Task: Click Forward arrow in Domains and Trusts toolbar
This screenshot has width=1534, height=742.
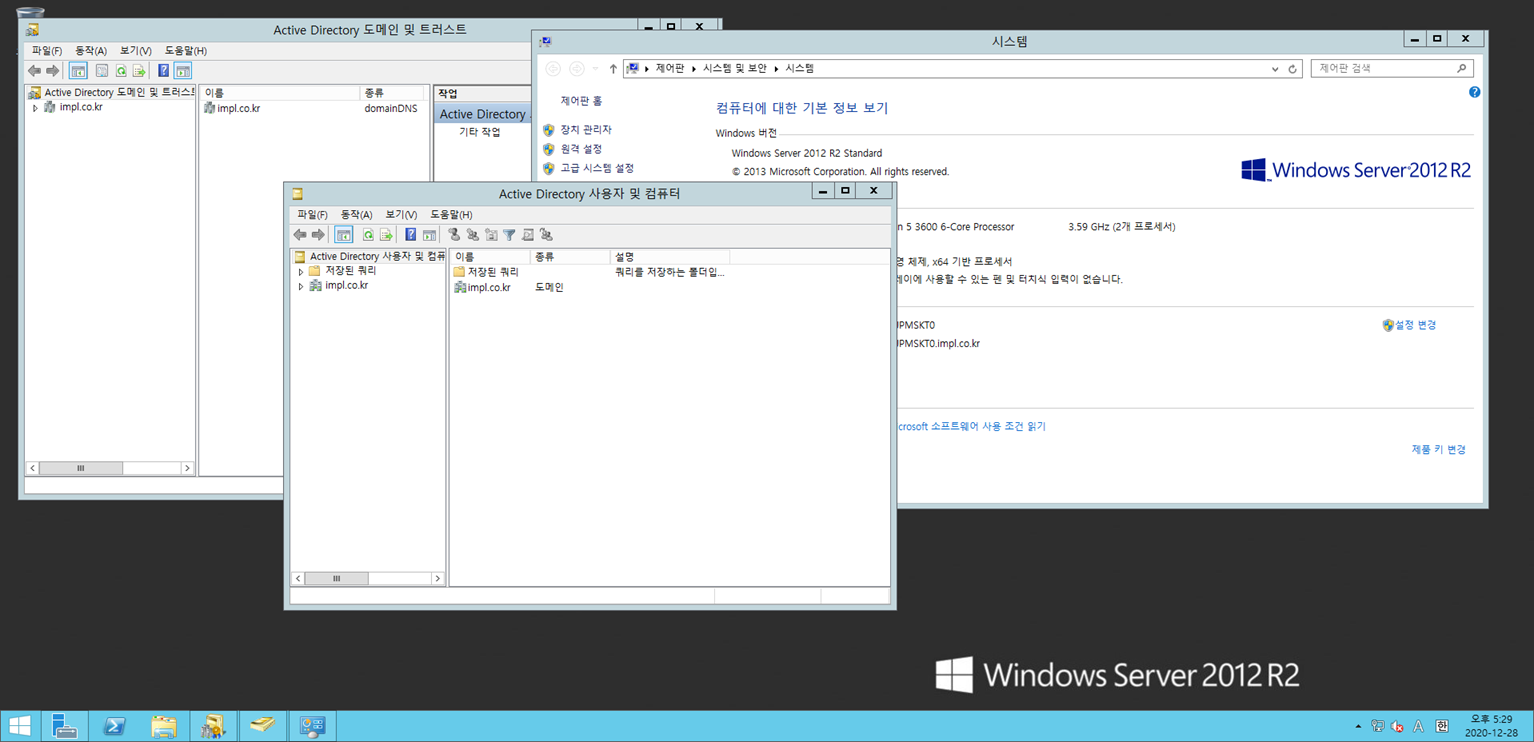Action: click(53, 71)
